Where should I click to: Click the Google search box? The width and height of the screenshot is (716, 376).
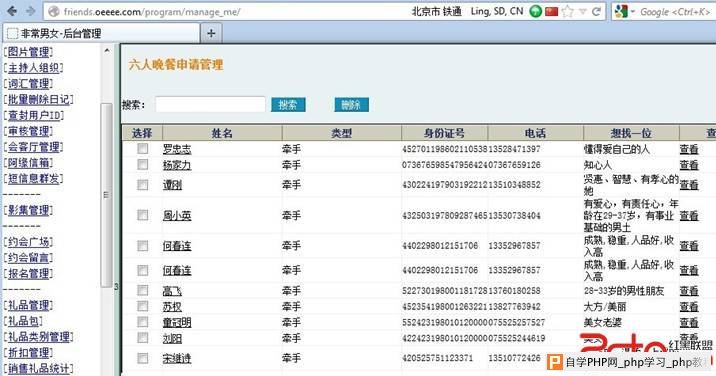coord(676,11)
